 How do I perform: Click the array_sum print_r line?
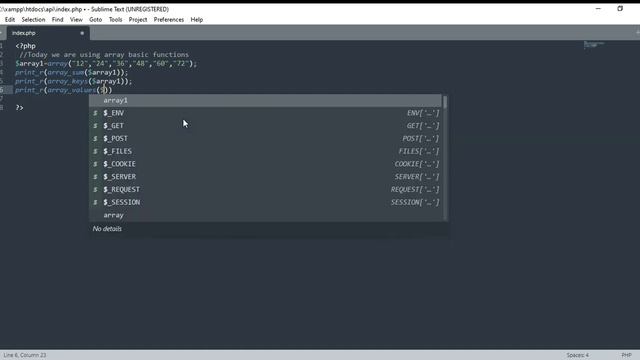71,73
